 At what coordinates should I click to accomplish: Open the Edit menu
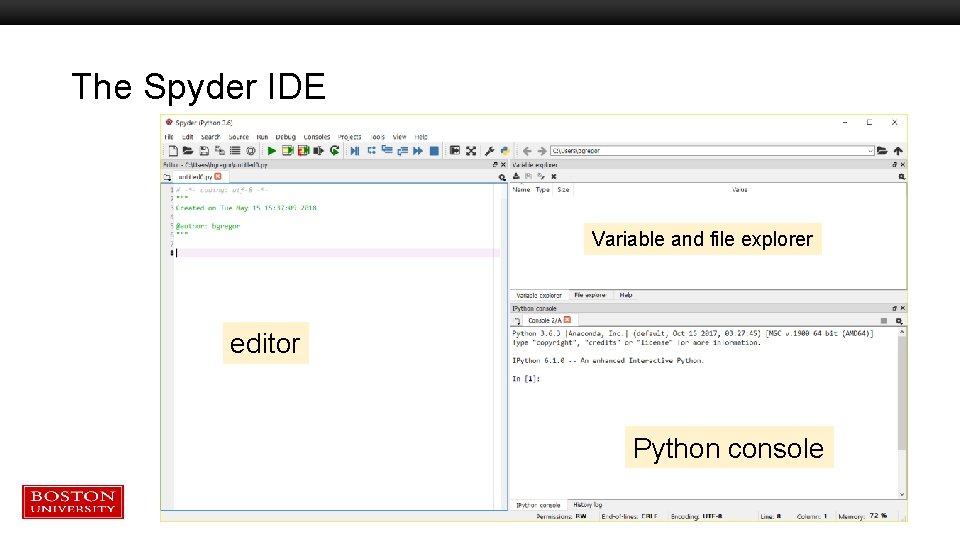(187, 137)
